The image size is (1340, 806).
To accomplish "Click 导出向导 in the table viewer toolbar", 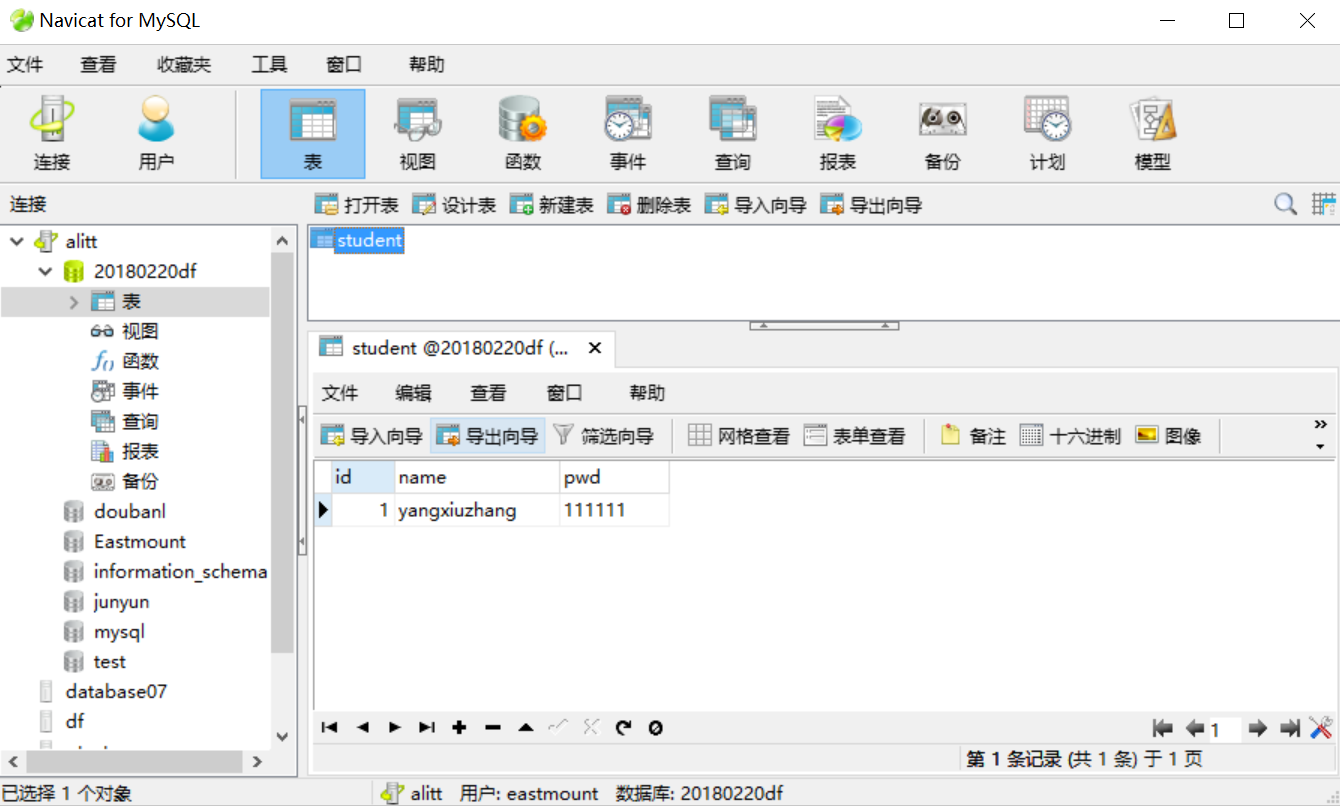I will tap(488, 436).
